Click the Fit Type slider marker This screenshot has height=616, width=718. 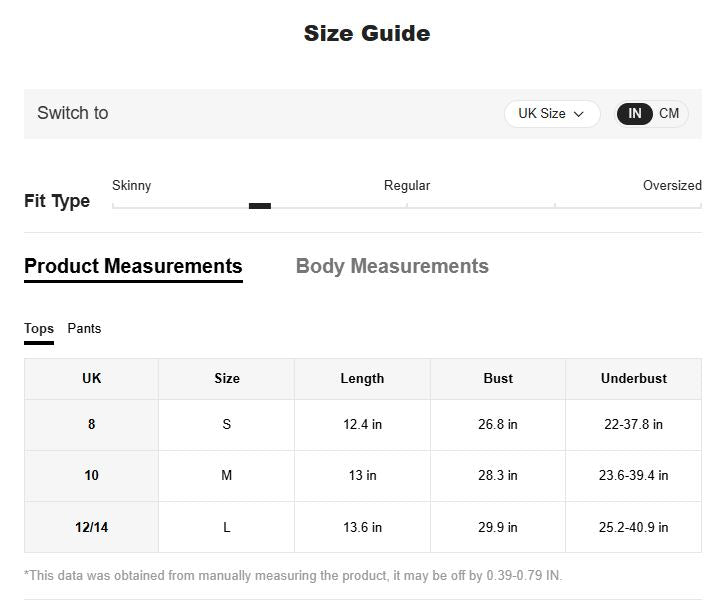point(260,206)
